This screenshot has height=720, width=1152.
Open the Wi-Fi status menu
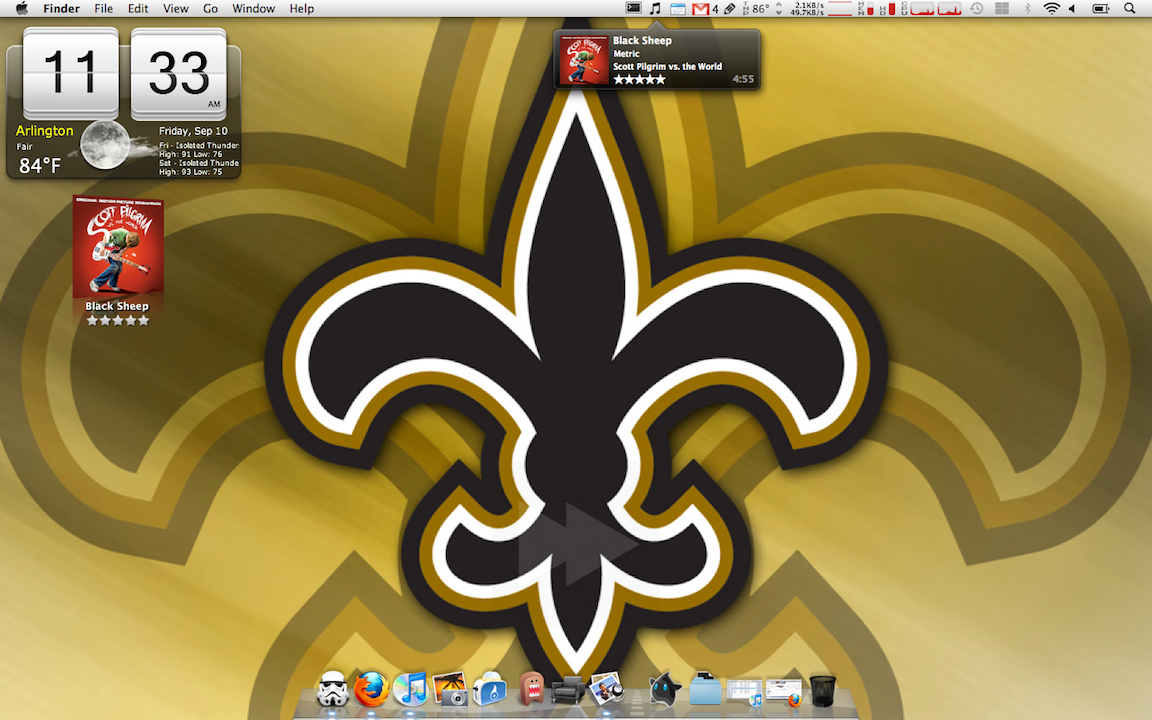[x=1051, y=9]
